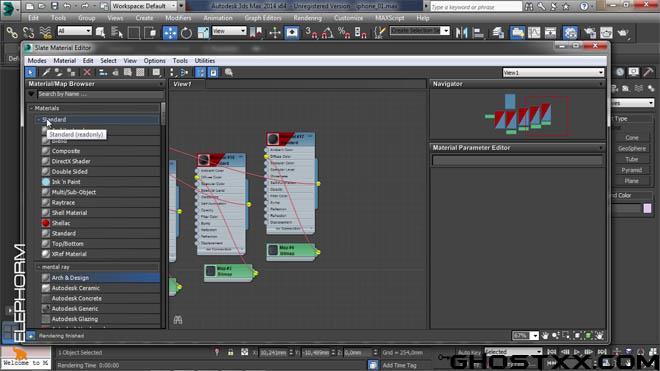The height and width of the screenshot is (371, 660).
Task: Click the Cone button in command panel
Action: pos(631,138)
